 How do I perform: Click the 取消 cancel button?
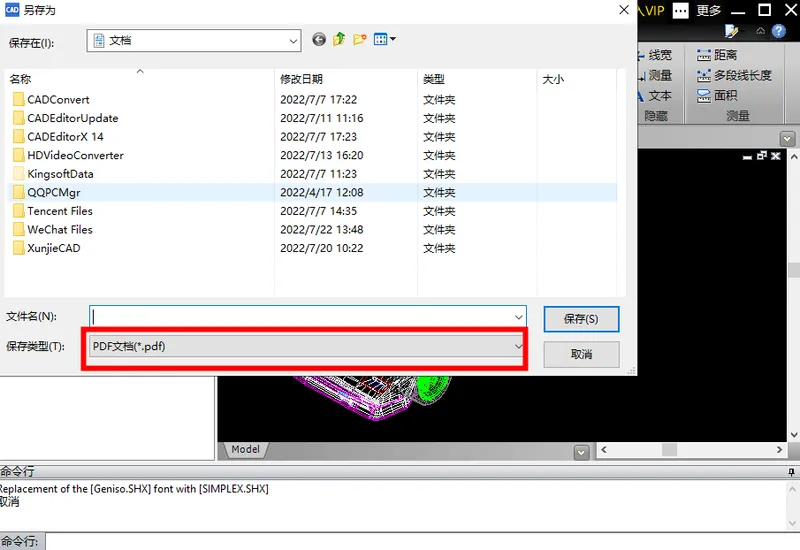click(x=581, y=354)
